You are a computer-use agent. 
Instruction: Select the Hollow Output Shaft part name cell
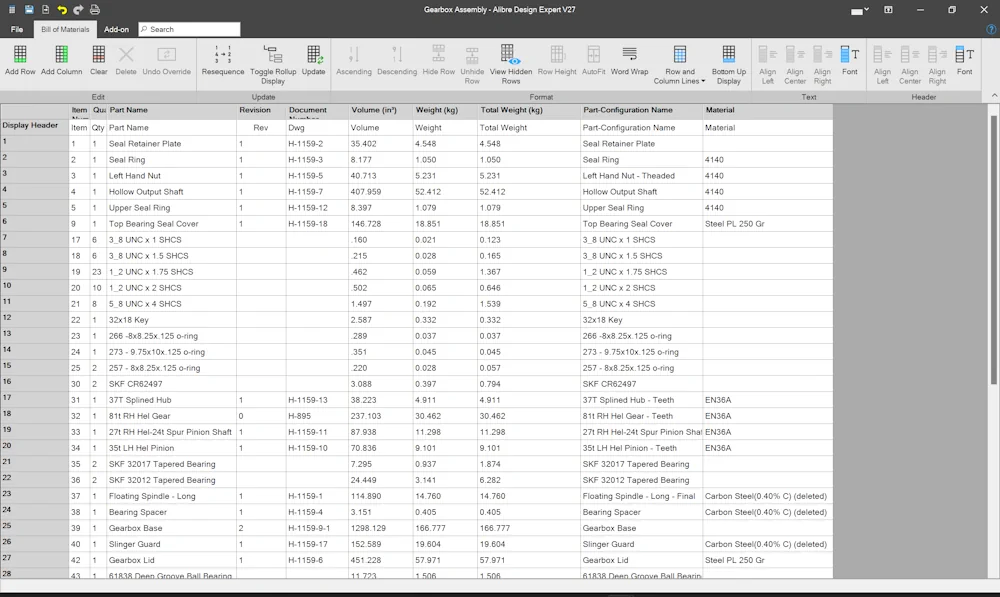tap(171, 191)
